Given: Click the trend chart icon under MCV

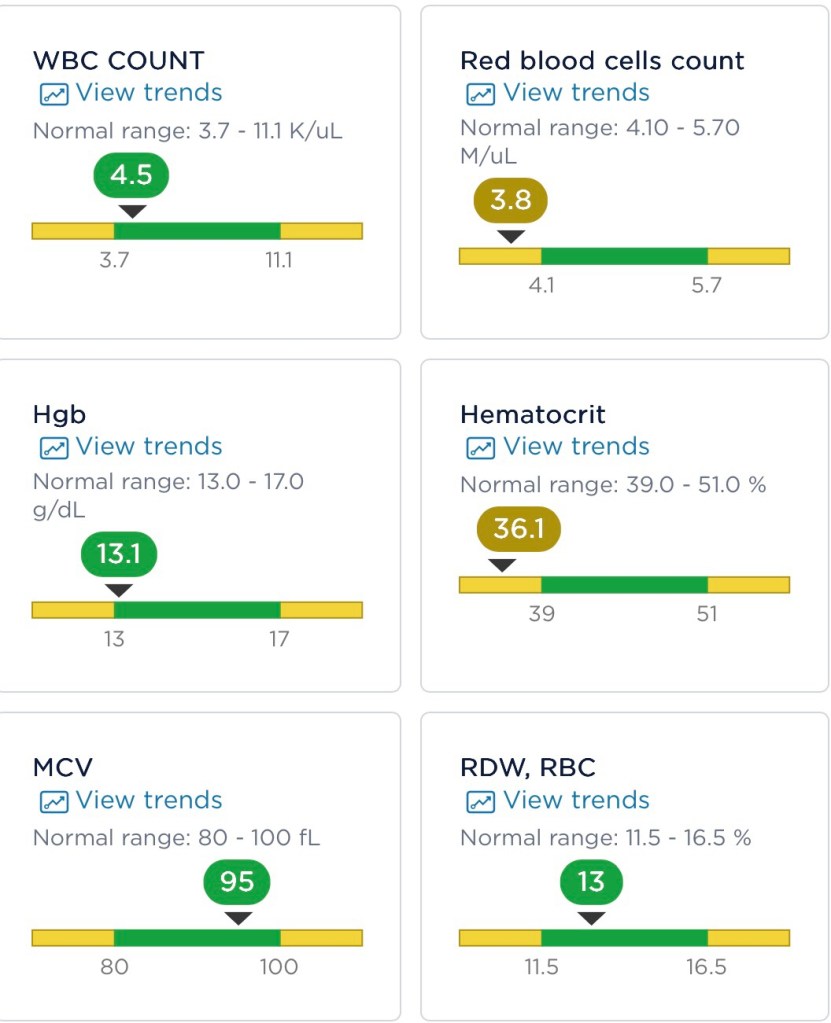Looking at the screenshot, I should point(52,802).
